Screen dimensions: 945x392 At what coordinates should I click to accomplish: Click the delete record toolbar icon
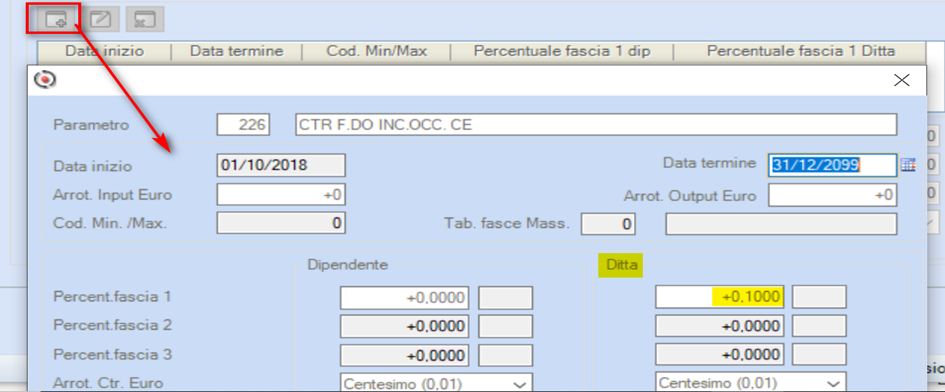click(145, 19)
